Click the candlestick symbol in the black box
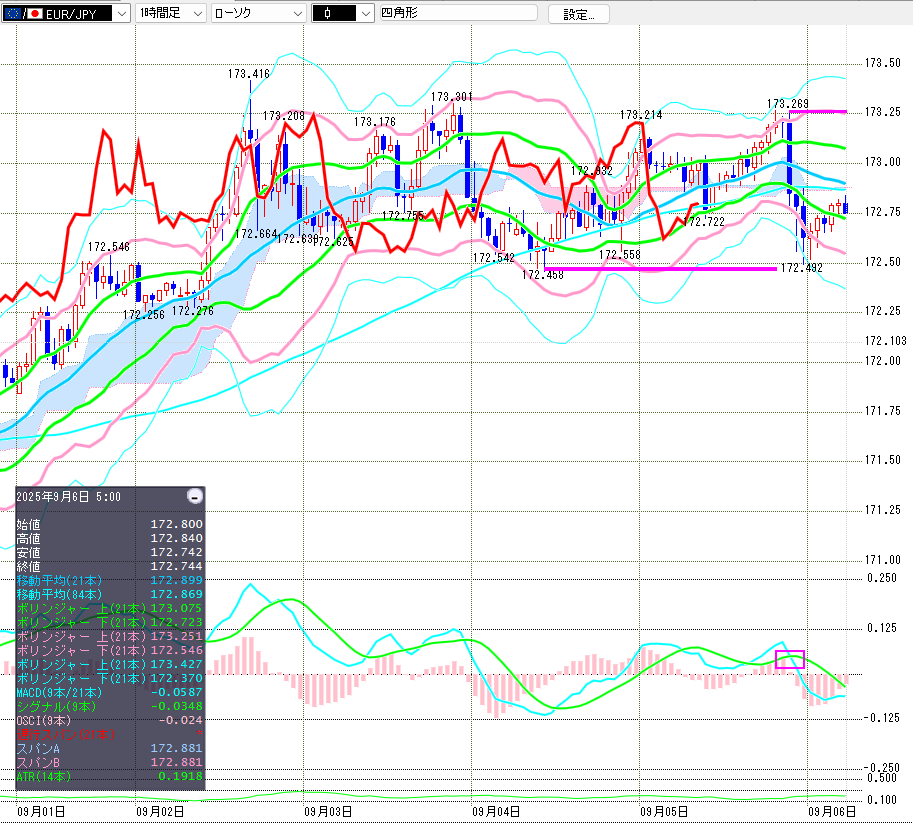 click(327, 13)
